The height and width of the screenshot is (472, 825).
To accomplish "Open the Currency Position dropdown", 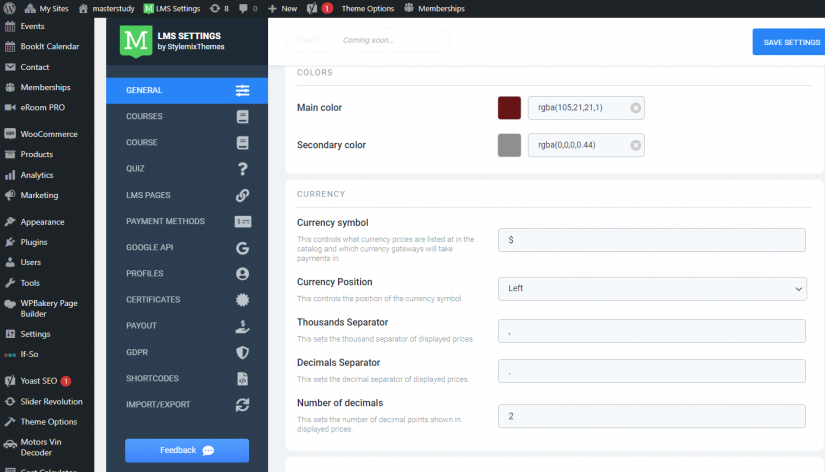I will [651, 288].
